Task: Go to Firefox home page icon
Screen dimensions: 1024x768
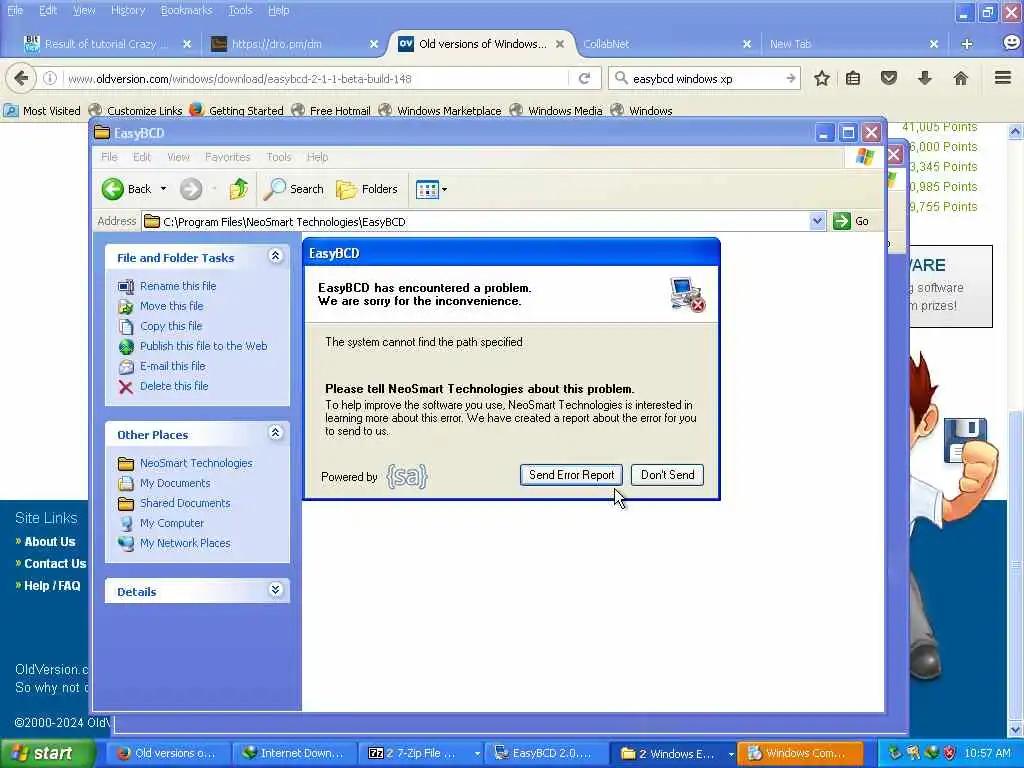Action: click(960, 79)
